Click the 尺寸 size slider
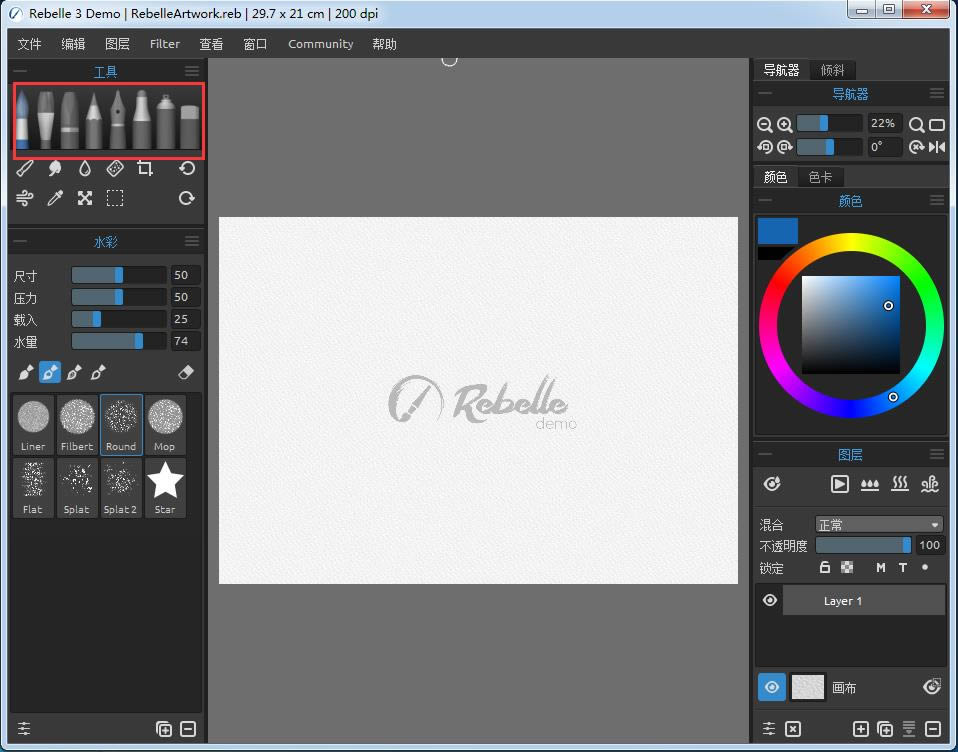This screenshot has height=752, width=958. coord(119,275)
